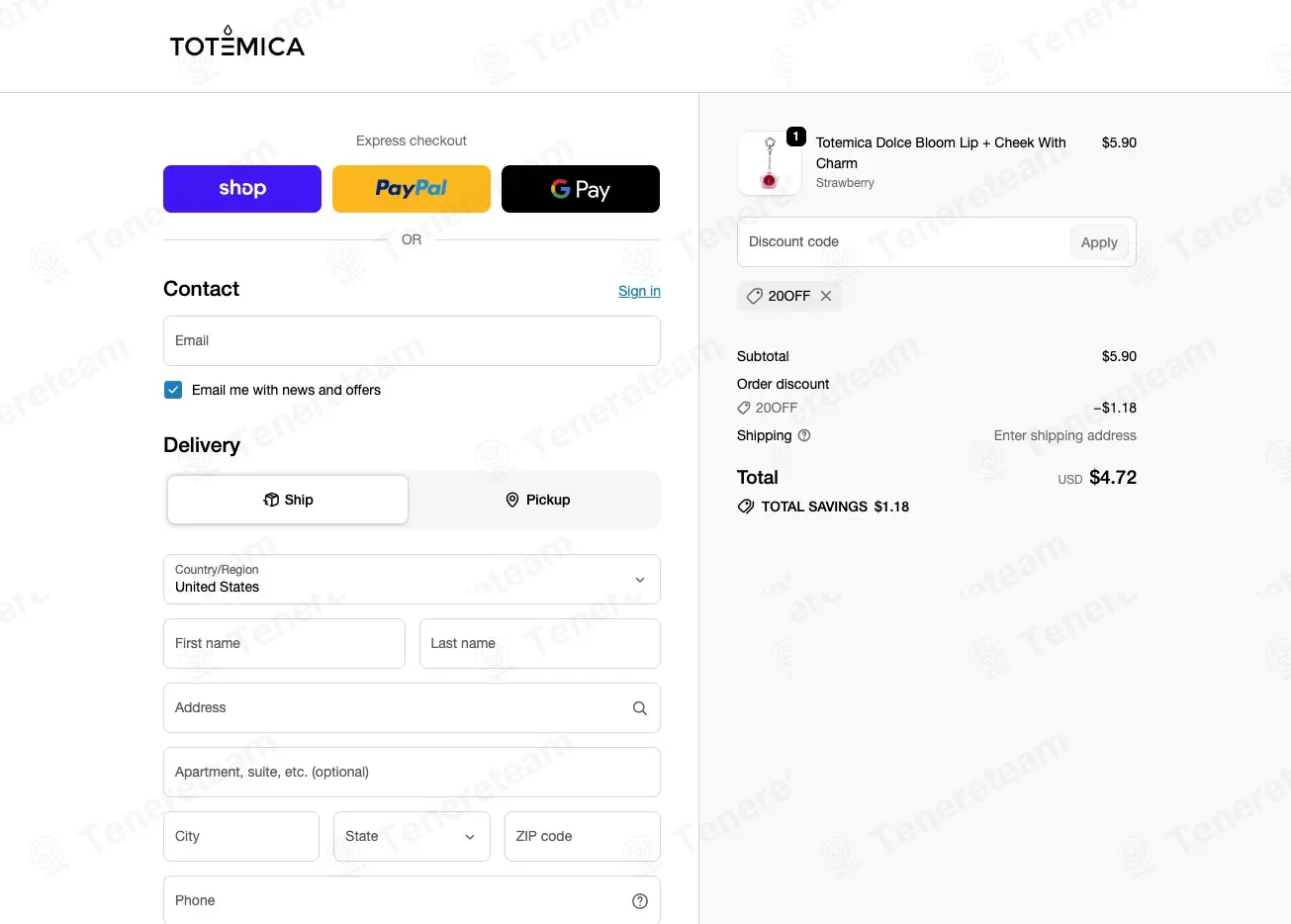Remove the 20OFF discount code

point(826,296)
